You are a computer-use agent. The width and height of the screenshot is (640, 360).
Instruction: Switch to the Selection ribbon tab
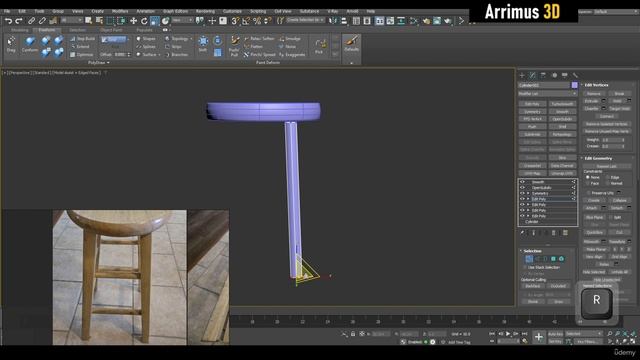point(77,30)
